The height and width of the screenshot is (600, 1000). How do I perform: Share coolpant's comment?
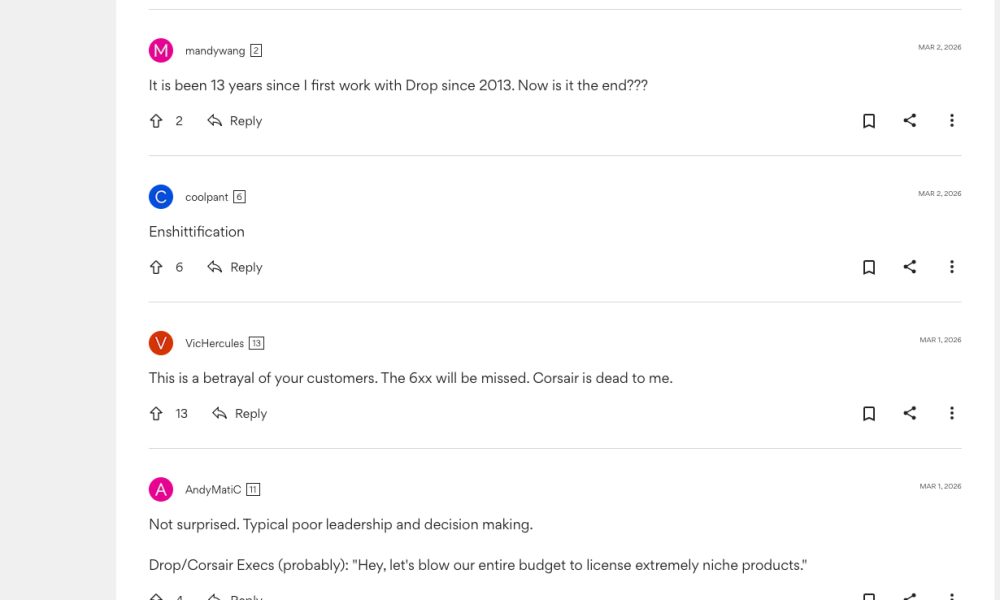point(910,267)
